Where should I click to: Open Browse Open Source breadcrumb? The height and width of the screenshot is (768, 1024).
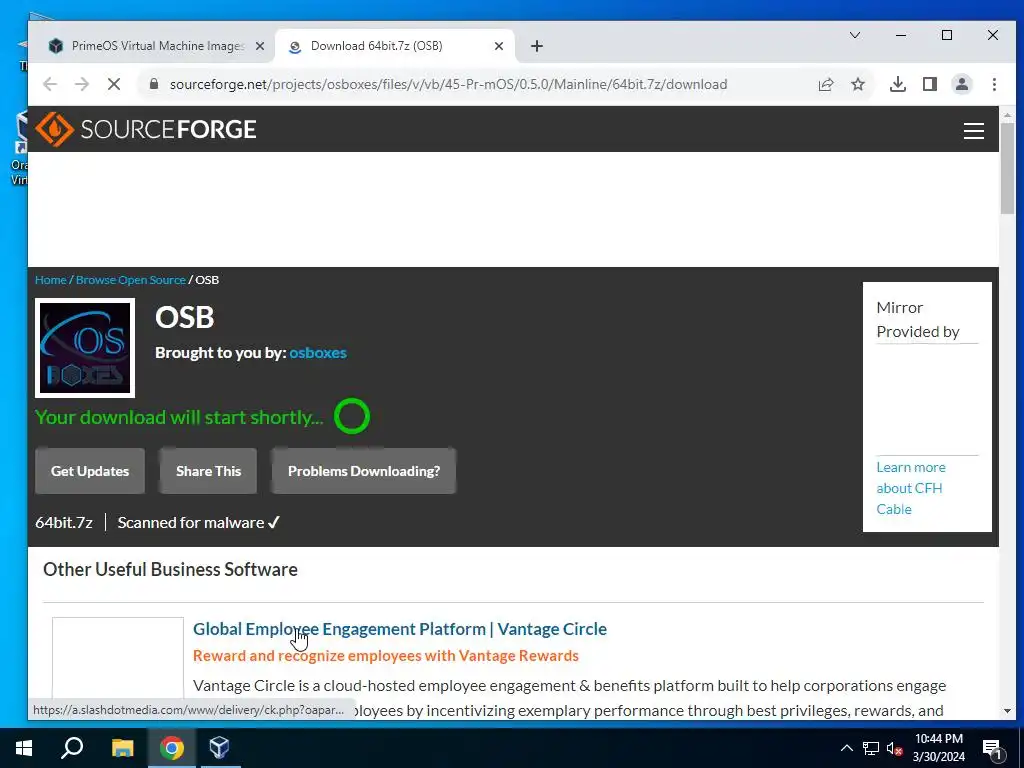coord(131,280)
